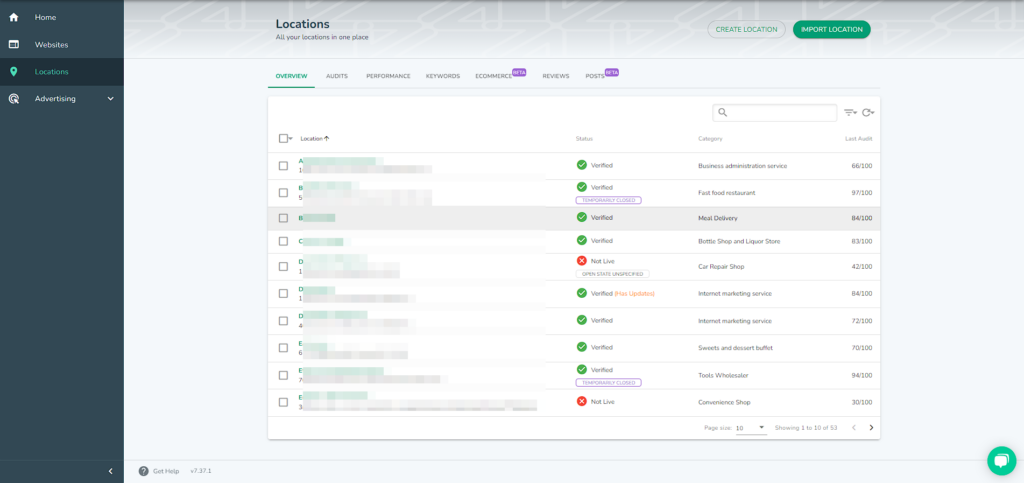1024x483 pixels.
Task: Check the Car Repair Shop row checkbox
Action: tap(283, 266)
